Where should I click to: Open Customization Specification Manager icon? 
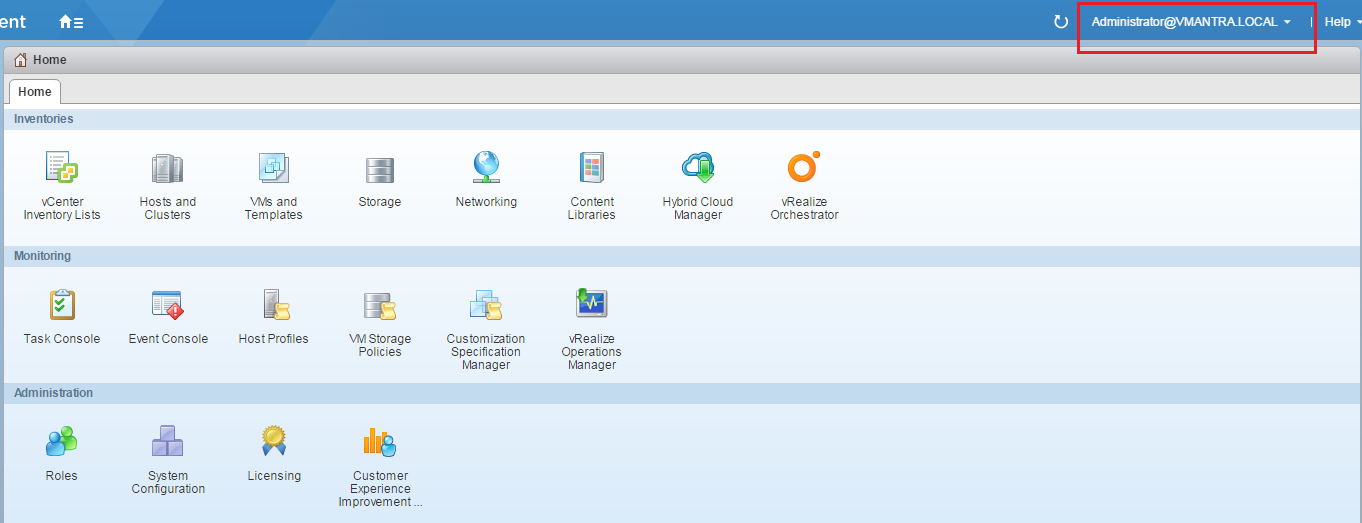486,304
